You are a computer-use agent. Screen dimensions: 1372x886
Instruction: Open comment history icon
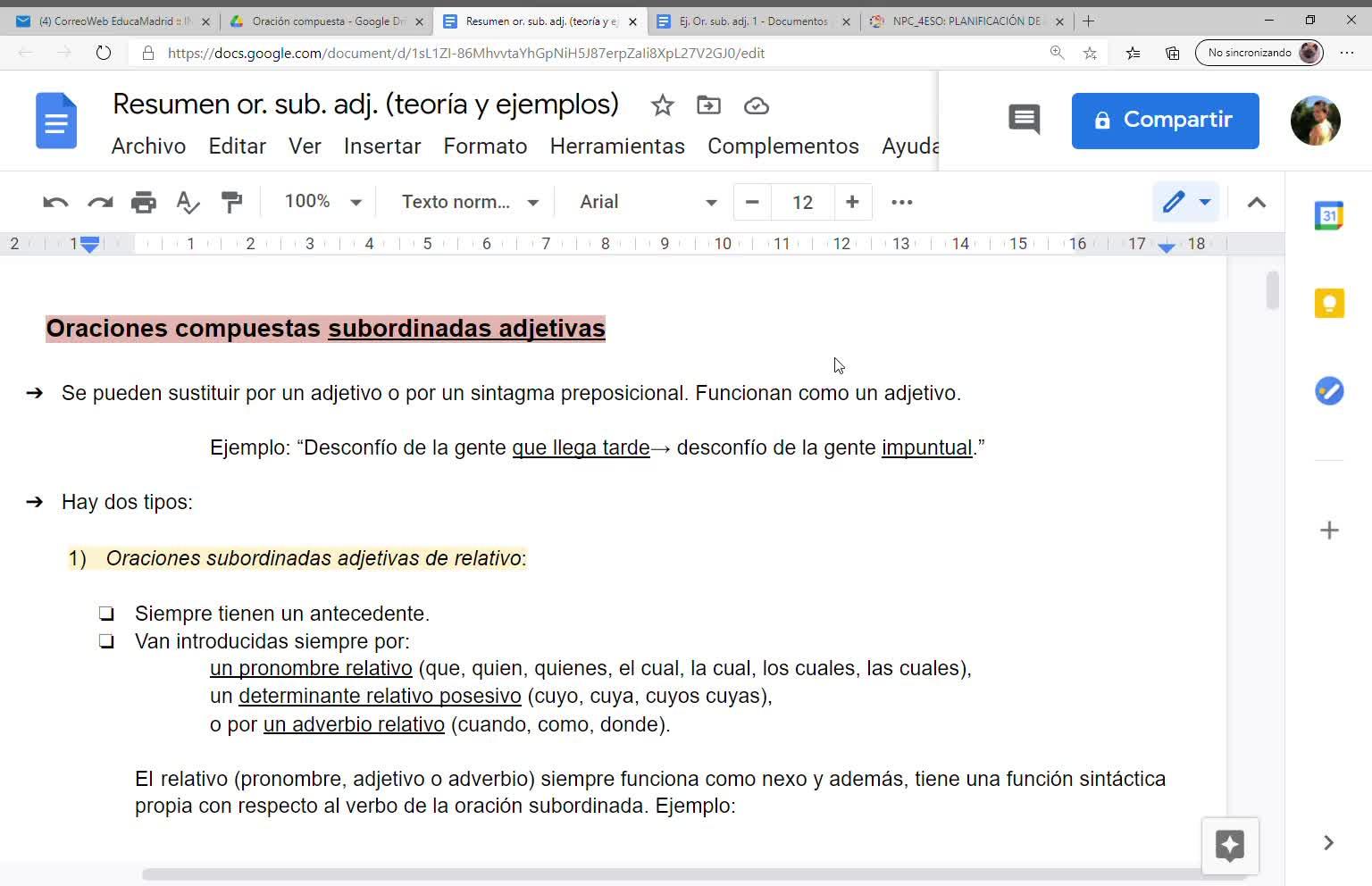1024,120
